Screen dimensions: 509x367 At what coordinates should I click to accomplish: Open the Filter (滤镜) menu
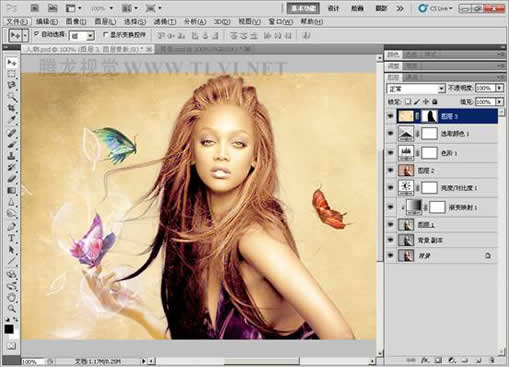click(165, 22)
